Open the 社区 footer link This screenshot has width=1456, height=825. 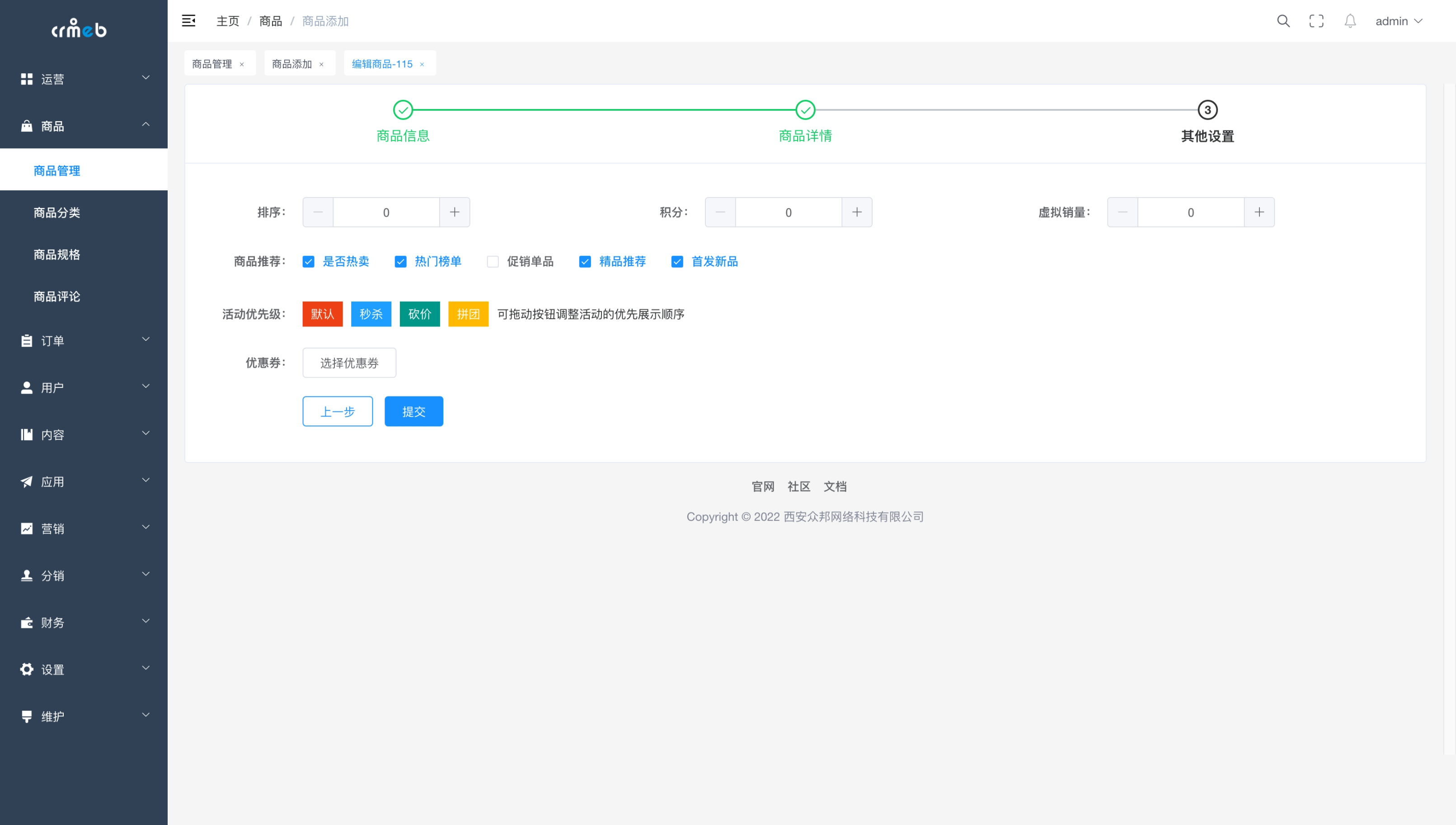pos(799,486)
